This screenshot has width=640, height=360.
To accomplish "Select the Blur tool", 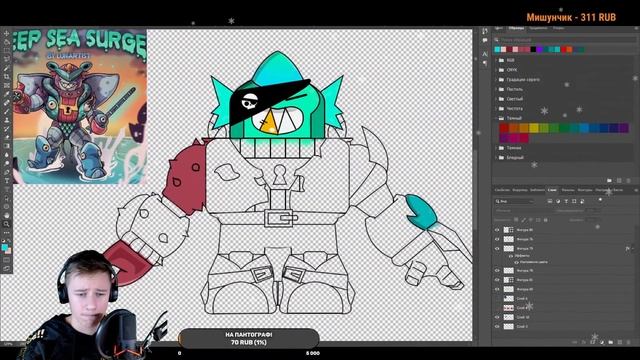I will point(7,155).
